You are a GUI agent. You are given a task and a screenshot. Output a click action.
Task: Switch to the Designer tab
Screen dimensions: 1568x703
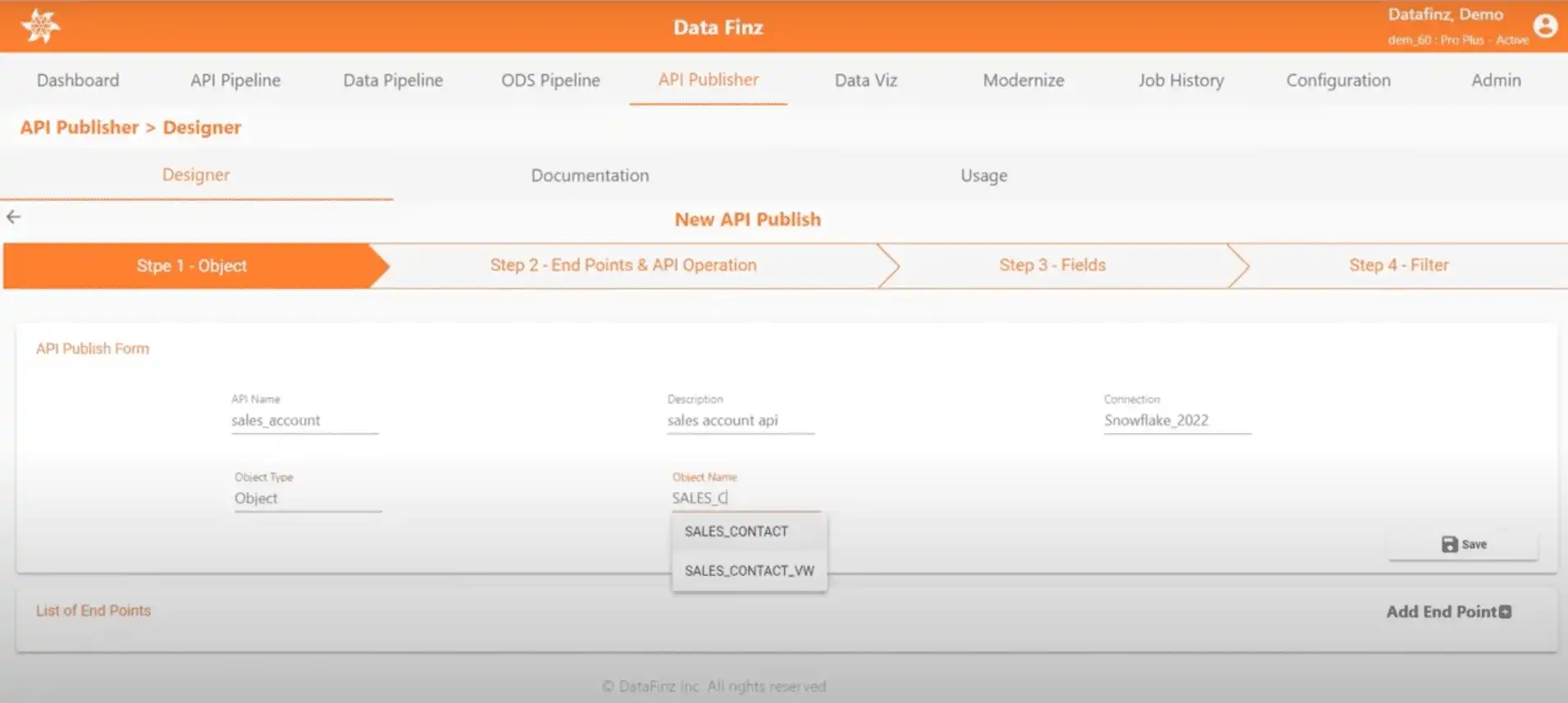[x=196, y=175]
